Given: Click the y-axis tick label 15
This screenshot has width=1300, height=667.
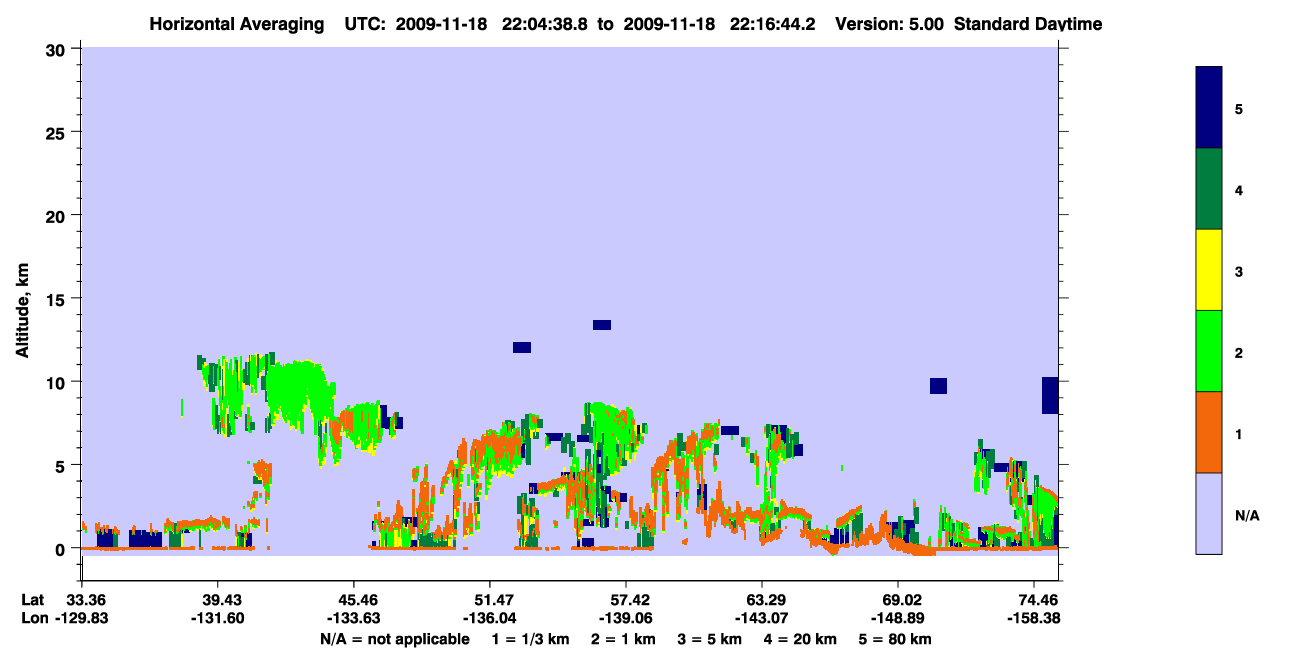Looking at the screenshot, I should point(58,299).
